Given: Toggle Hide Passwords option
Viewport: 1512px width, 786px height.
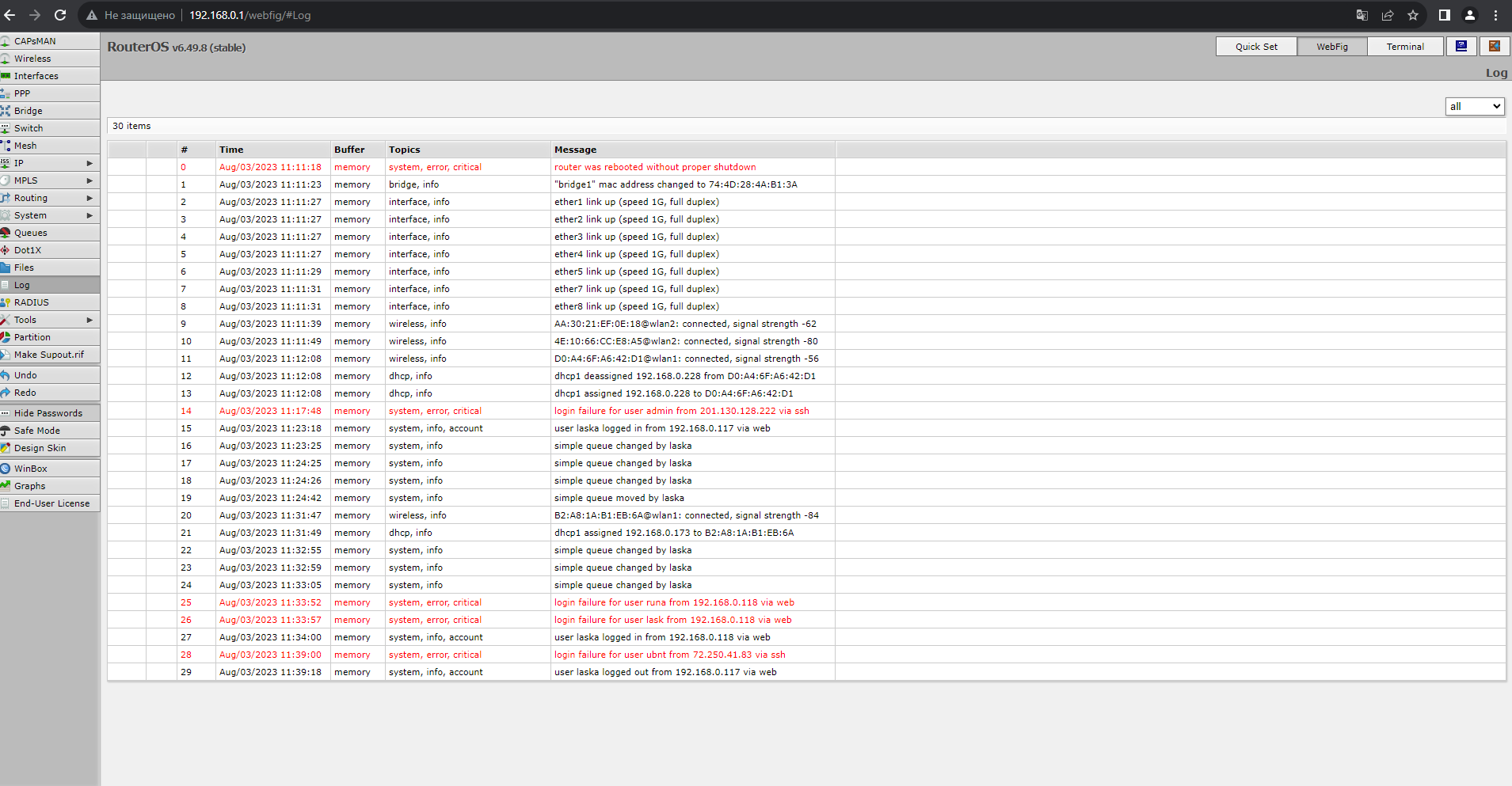Looking at the screenshot, I should (x=50, y=413).
